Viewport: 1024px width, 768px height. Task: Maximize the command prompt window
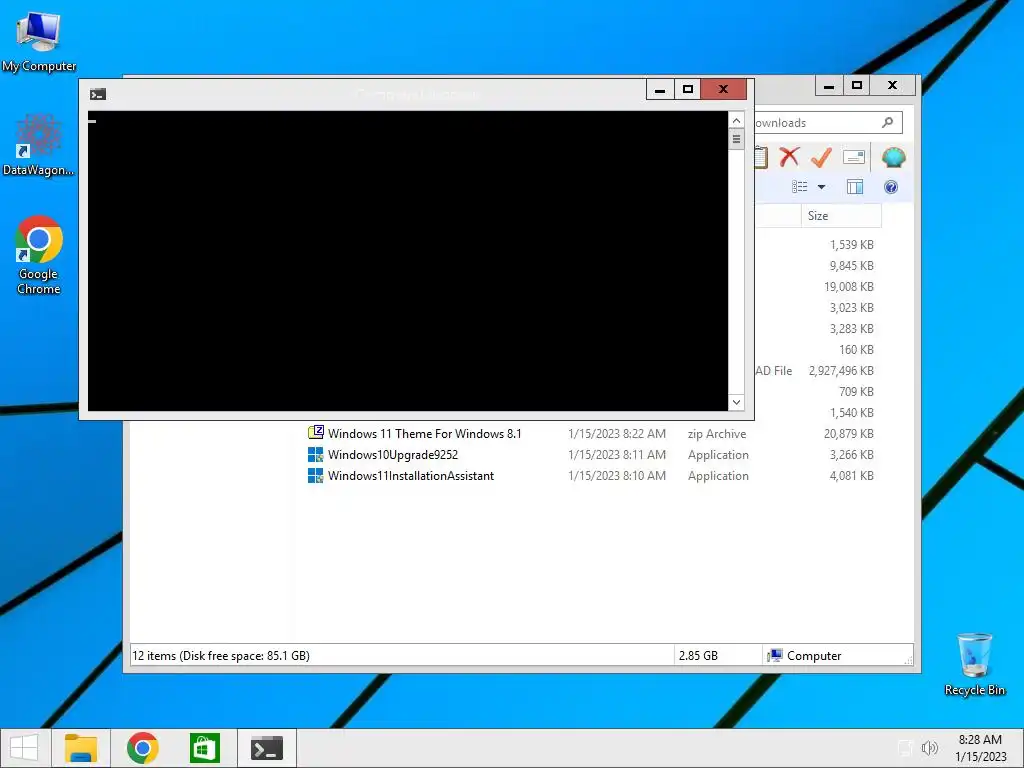click(688, 89)
